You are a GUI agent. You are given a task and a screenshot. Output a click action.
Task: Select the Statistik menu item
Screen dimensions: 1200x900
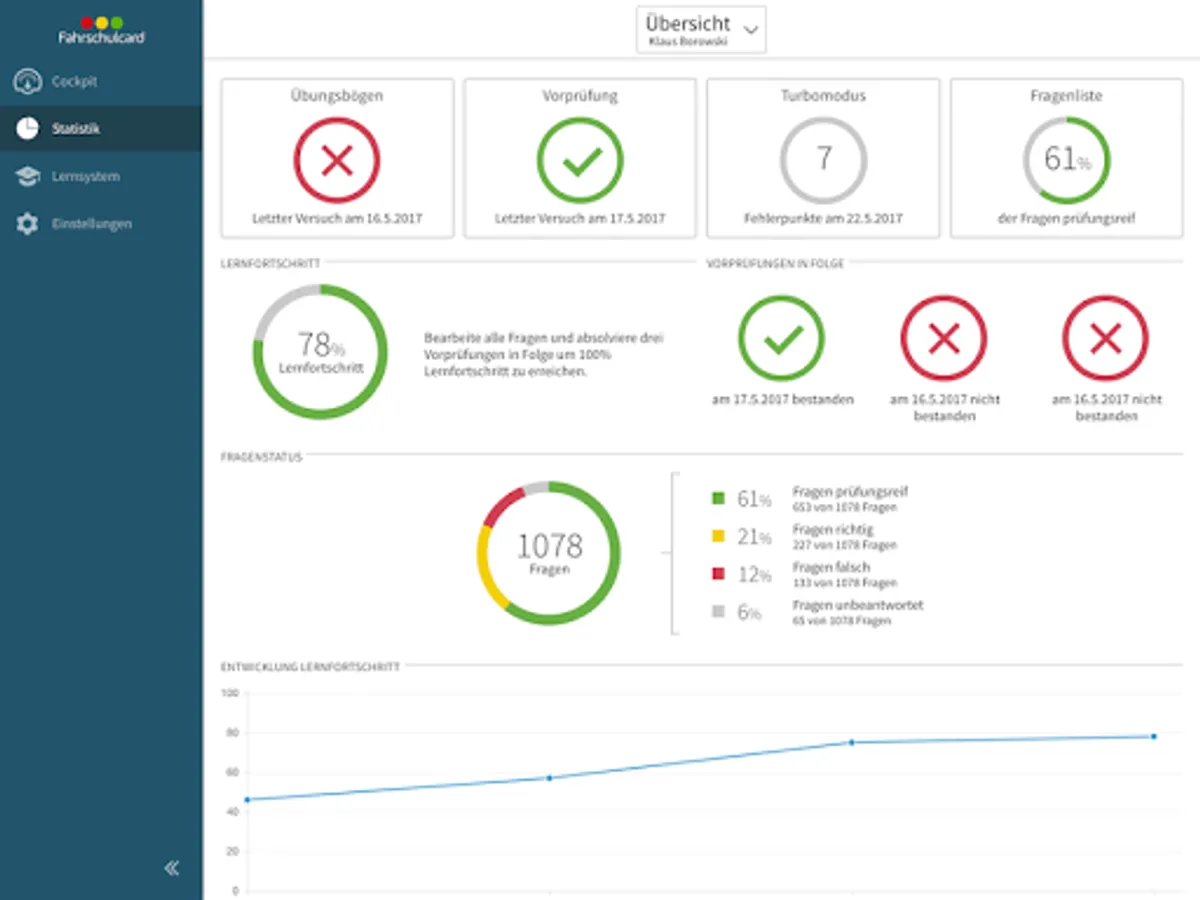(x=101, y=129)
